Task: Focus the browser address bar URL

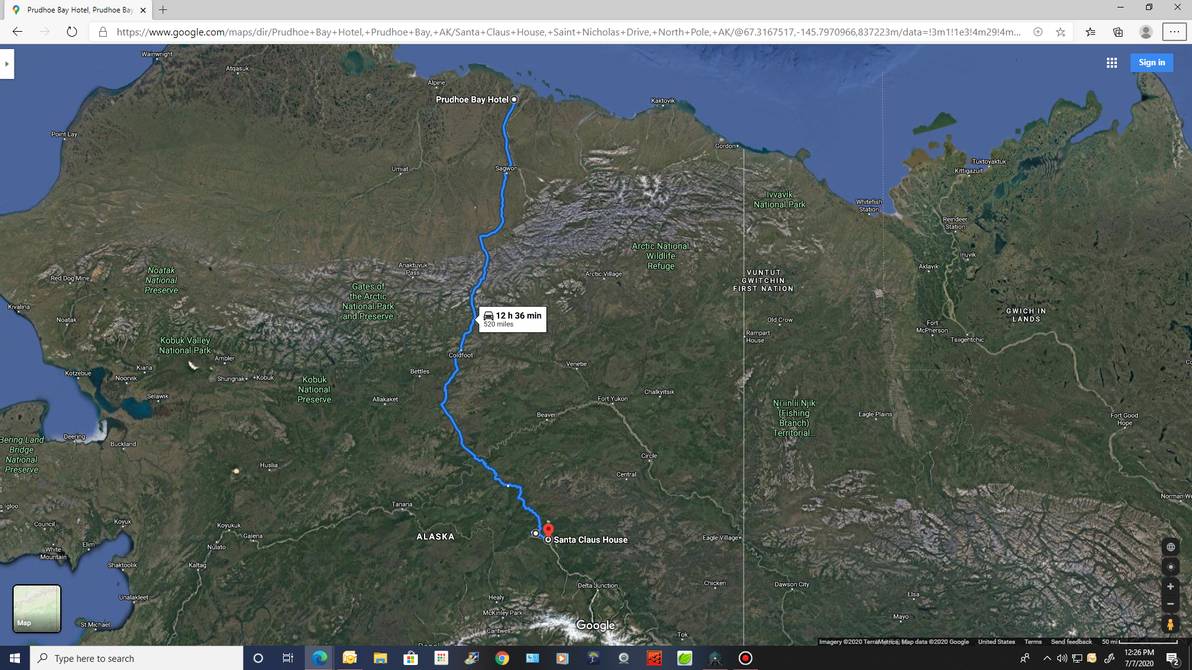Action: tap(568, 32)
